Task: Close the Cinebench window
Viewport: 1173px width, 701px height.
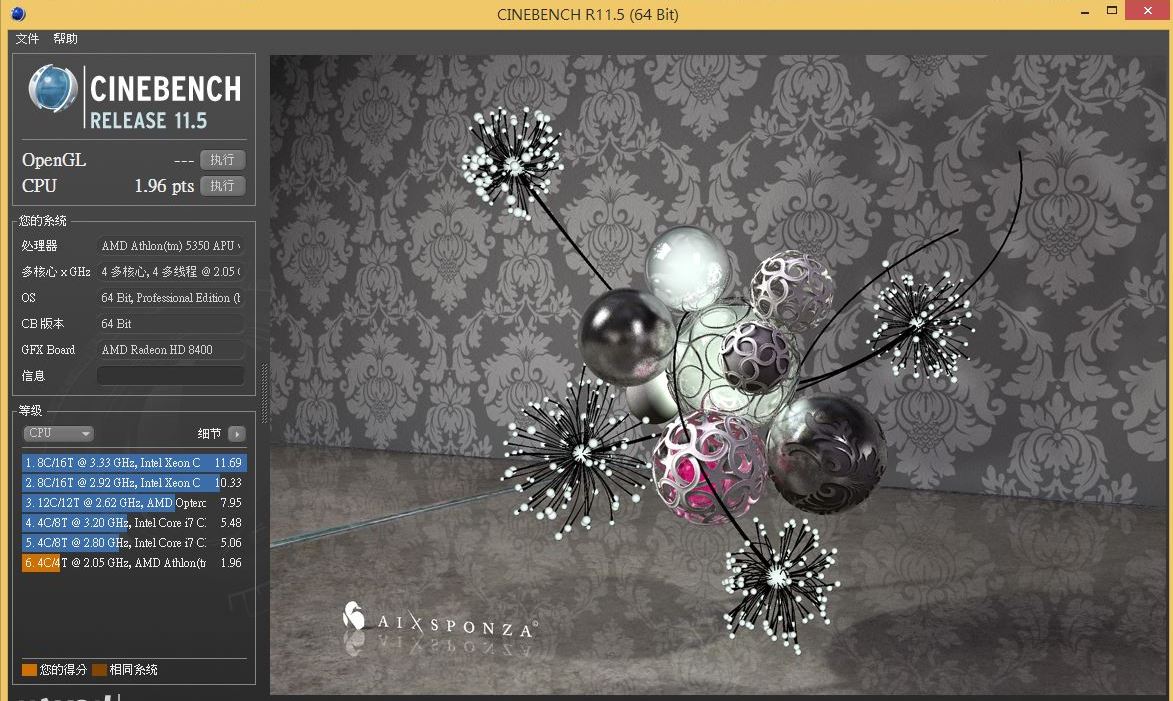Action: (x=1148, y=11)
